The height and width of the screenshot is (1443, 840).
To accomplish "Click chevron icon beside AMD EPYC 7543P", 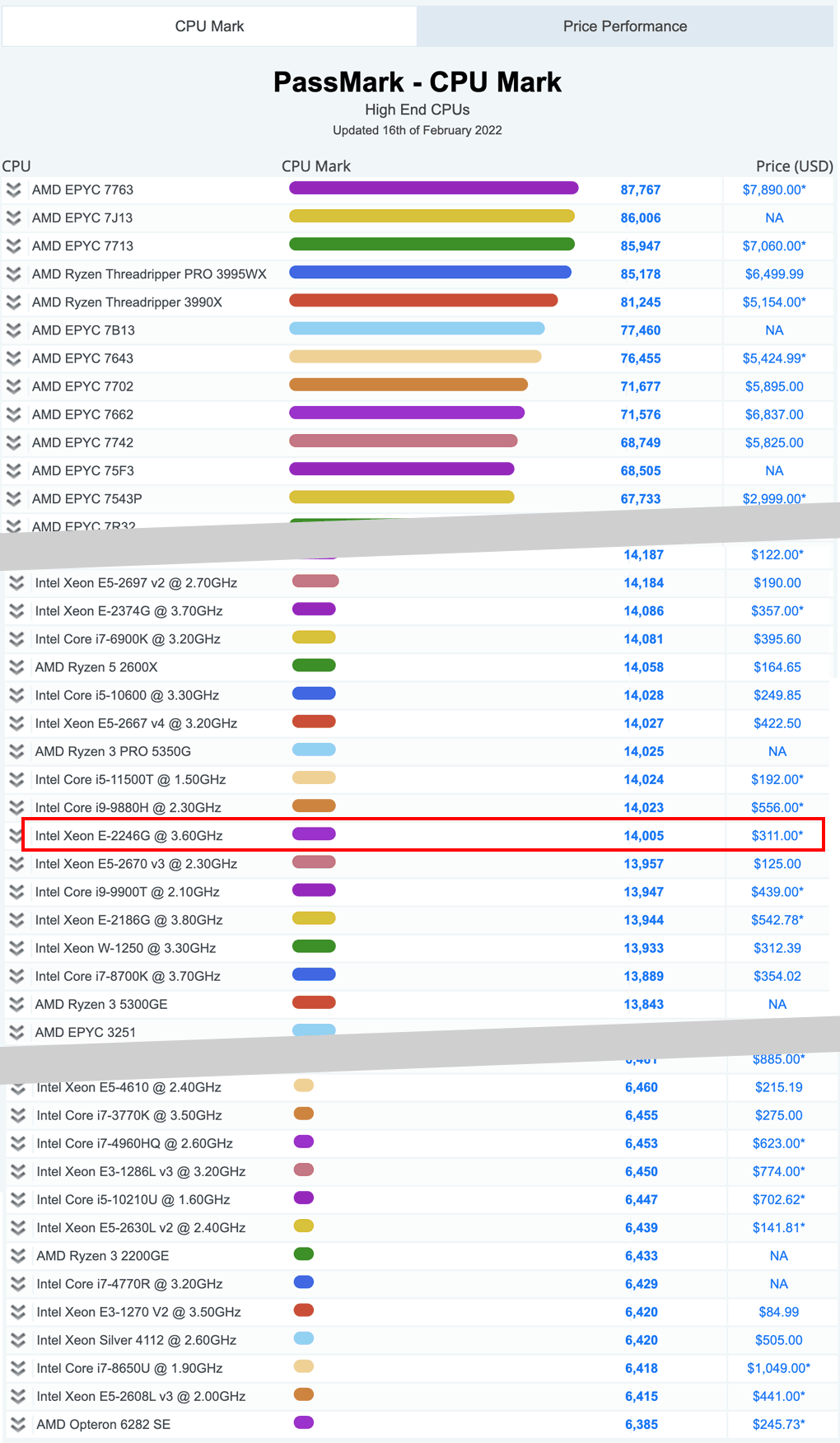I will click(x=14, y=499).
